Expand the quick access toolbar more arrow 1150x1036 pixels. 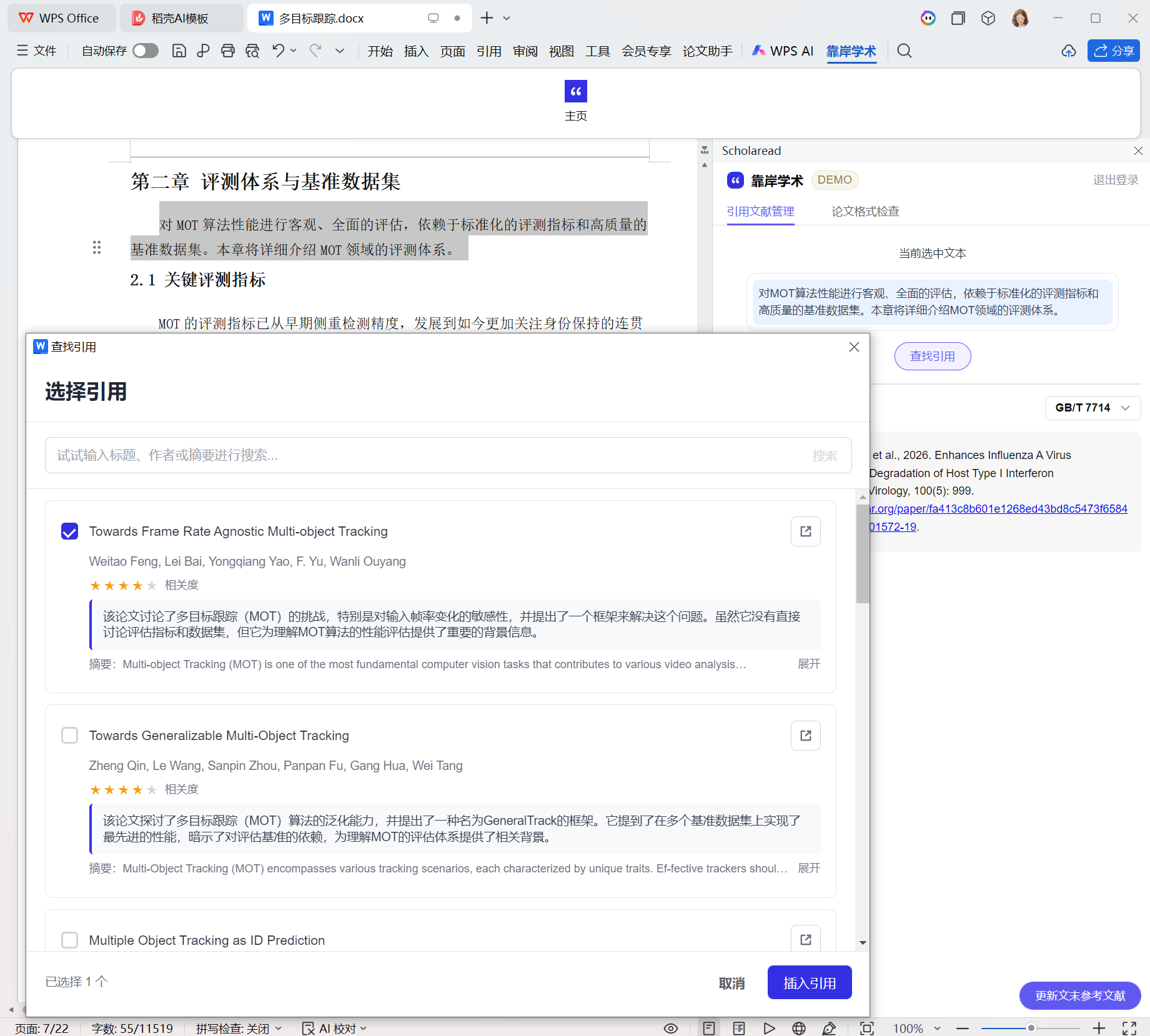pos(340,51)
